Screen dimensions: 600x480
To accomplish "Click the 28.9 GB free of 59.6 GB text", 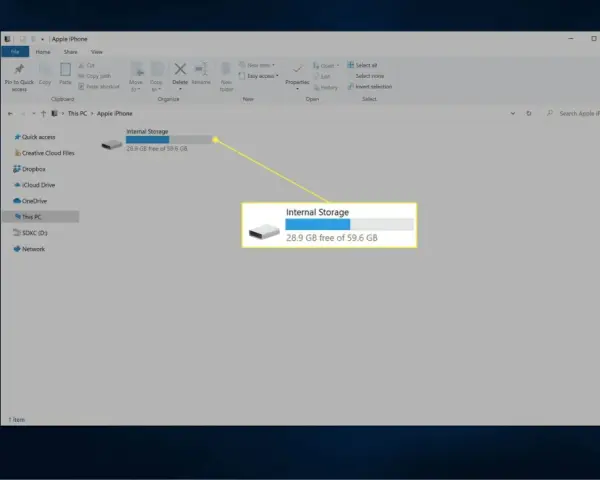I will pos(157,149).
